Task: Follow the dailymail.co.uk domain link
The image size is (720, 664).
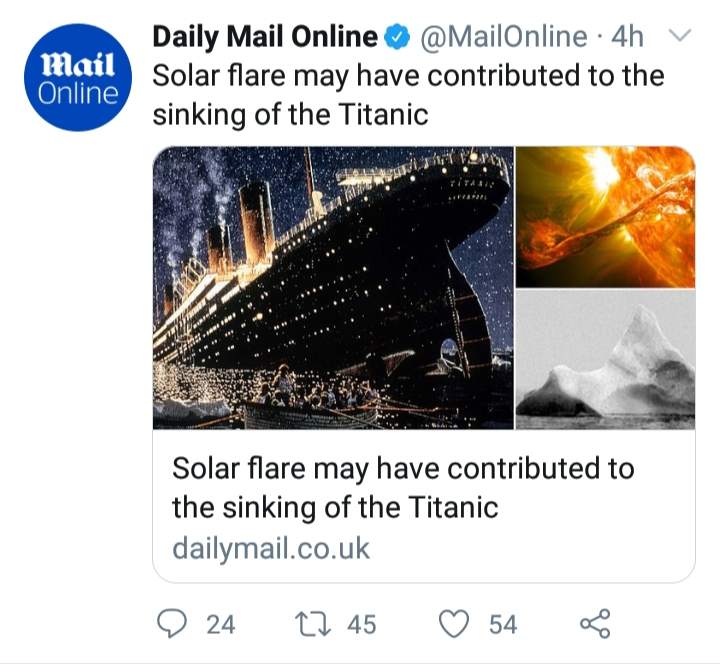Action: coord(271,549)
